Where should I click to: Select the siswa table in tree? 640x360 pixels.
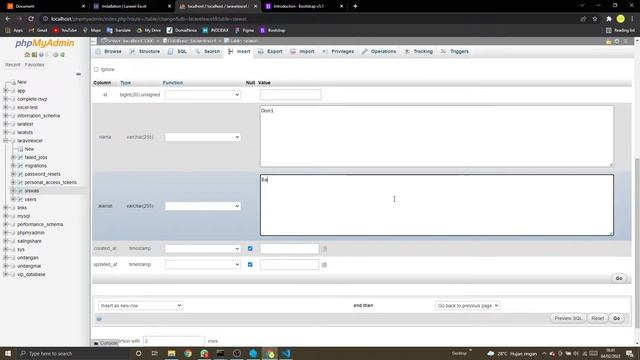tap(32, 191)
